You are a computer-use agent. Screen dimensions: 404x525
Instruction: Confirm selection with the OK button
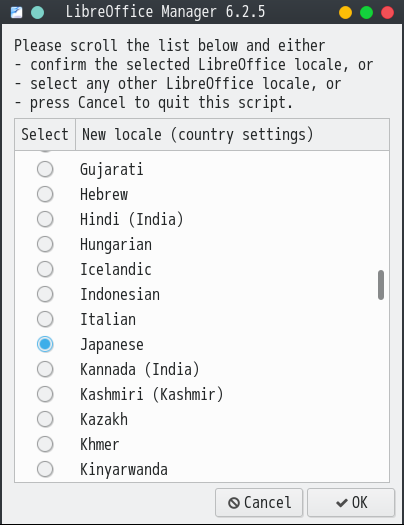[x=351, y=503]
